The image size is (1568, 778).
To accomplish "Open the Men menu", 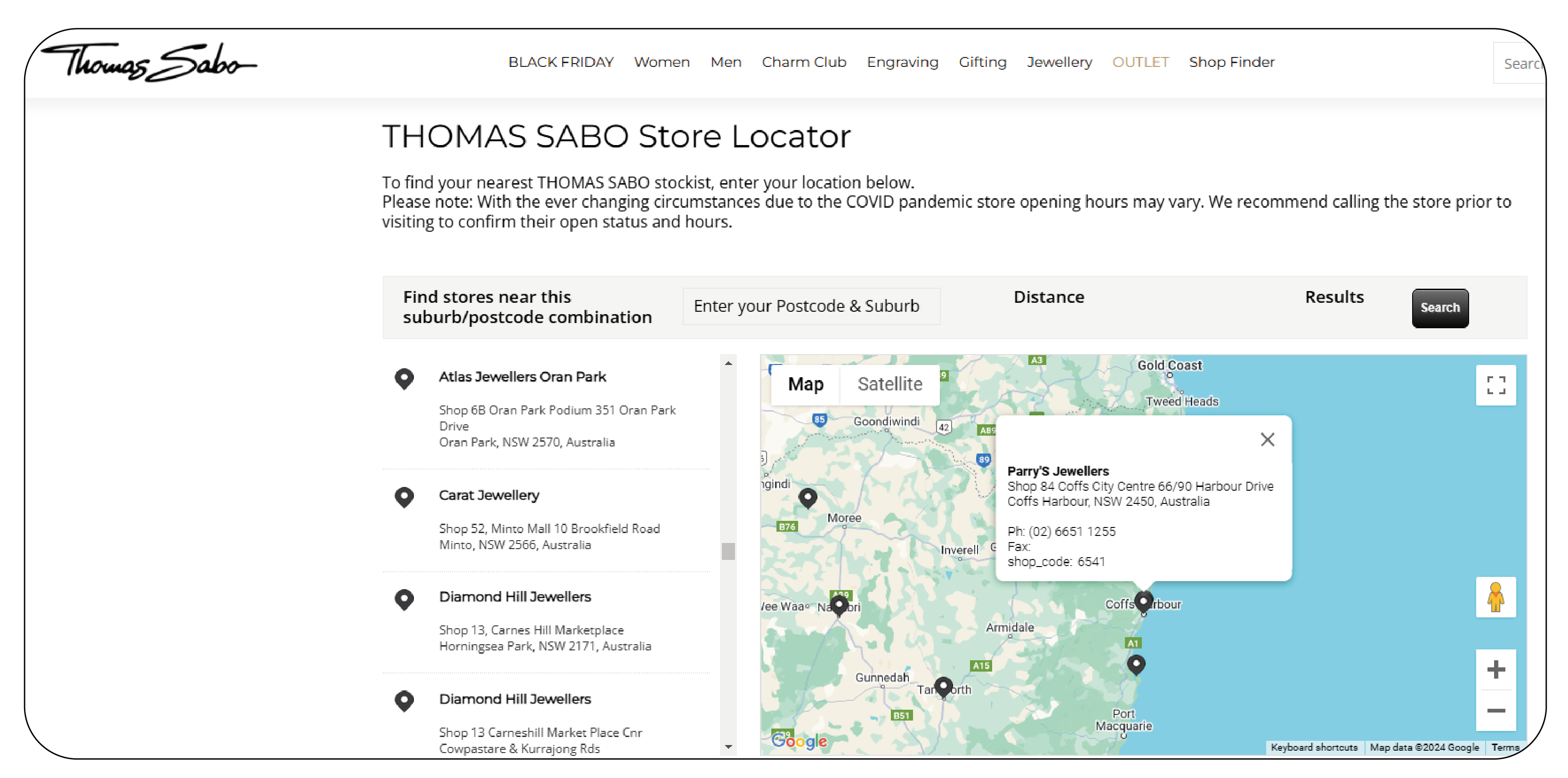I will pos(726,62).
